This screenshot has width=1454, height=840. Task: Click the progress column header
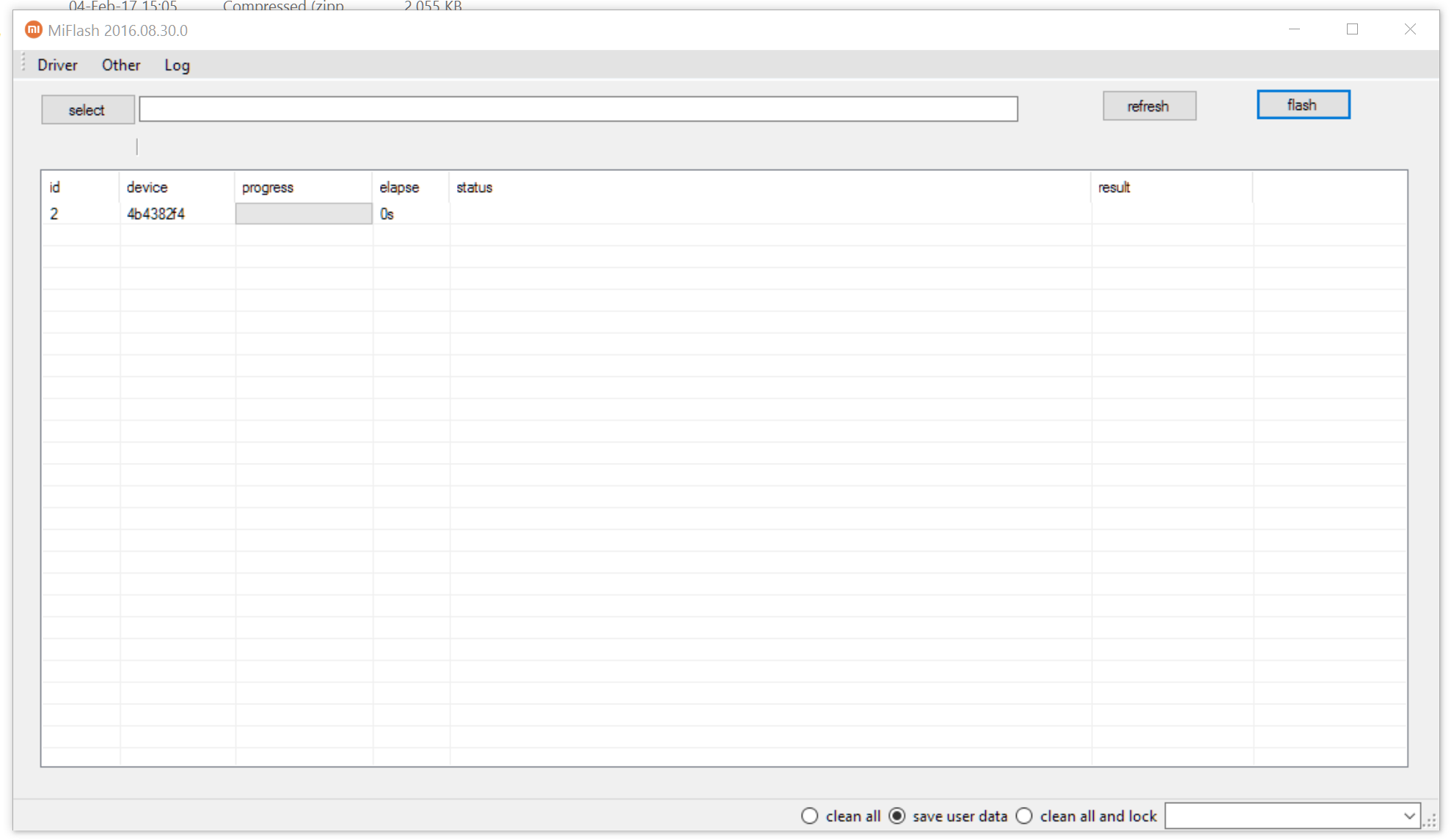click(x=304, y=187)
